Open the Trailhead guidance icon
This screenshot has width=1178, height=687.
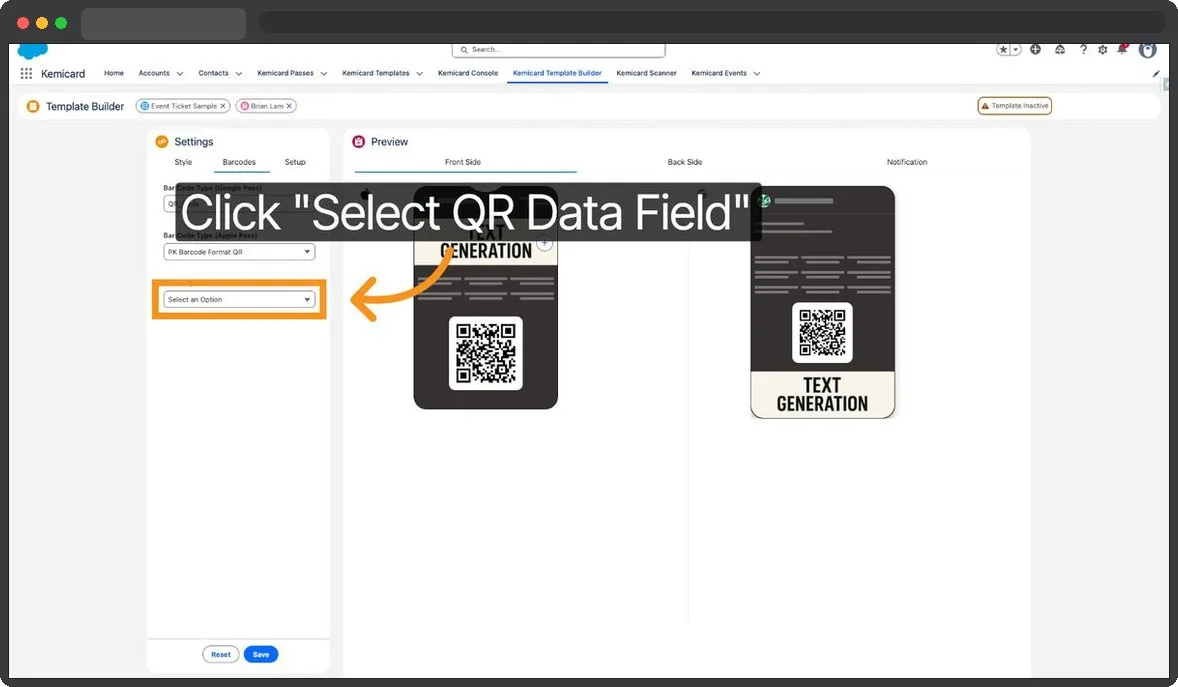[1059, 50]
